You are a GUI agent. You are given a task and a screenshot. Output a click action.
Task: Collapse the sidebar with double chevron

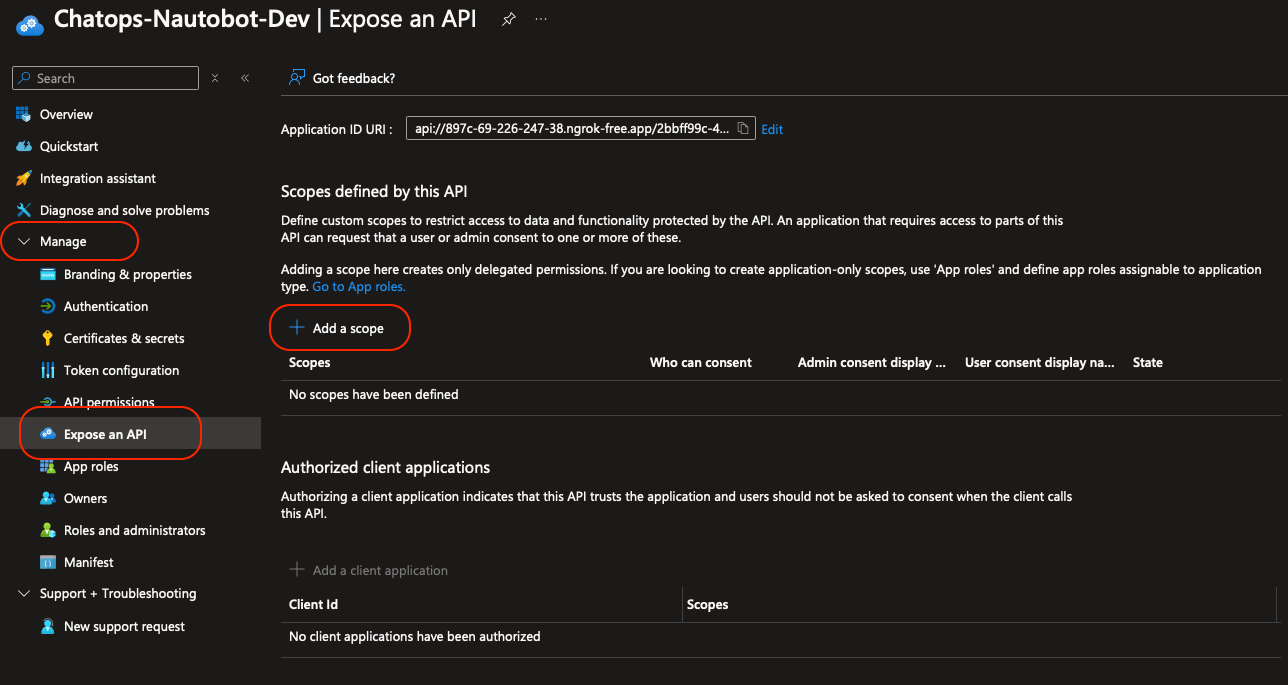(245, 78)
